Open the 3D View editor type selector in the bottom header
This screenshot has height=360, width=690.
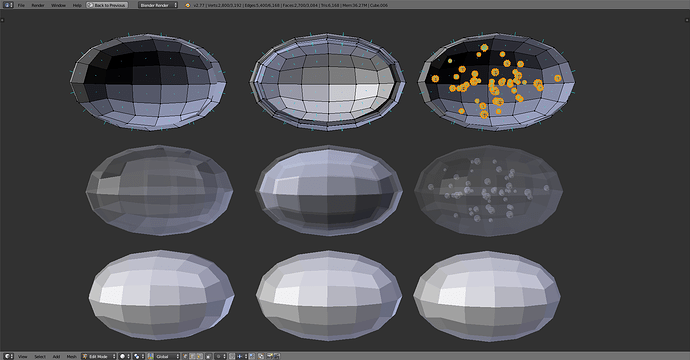(8, 356)
